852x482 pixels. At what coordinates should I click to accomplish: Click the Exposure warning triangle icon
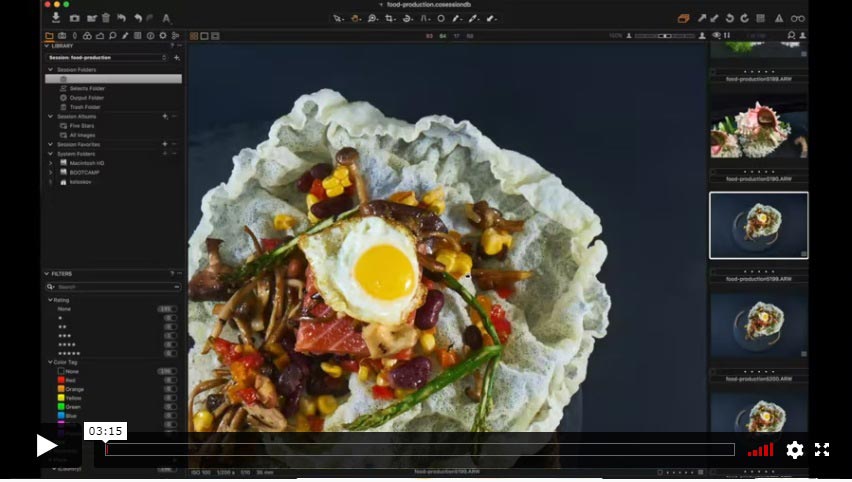779,18
